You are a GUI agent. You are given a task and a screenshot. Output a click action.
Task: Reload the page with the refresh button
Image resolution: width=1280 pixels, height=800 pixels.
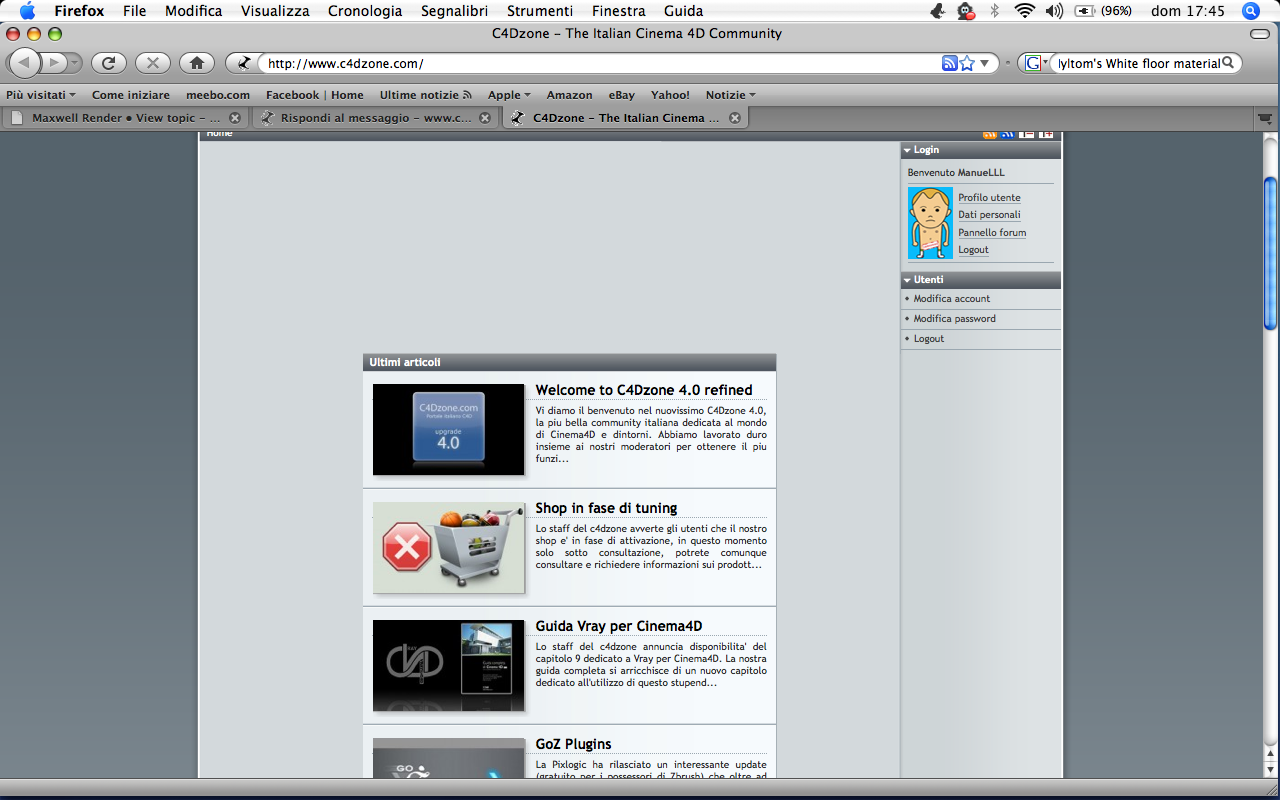click(108, 63)
